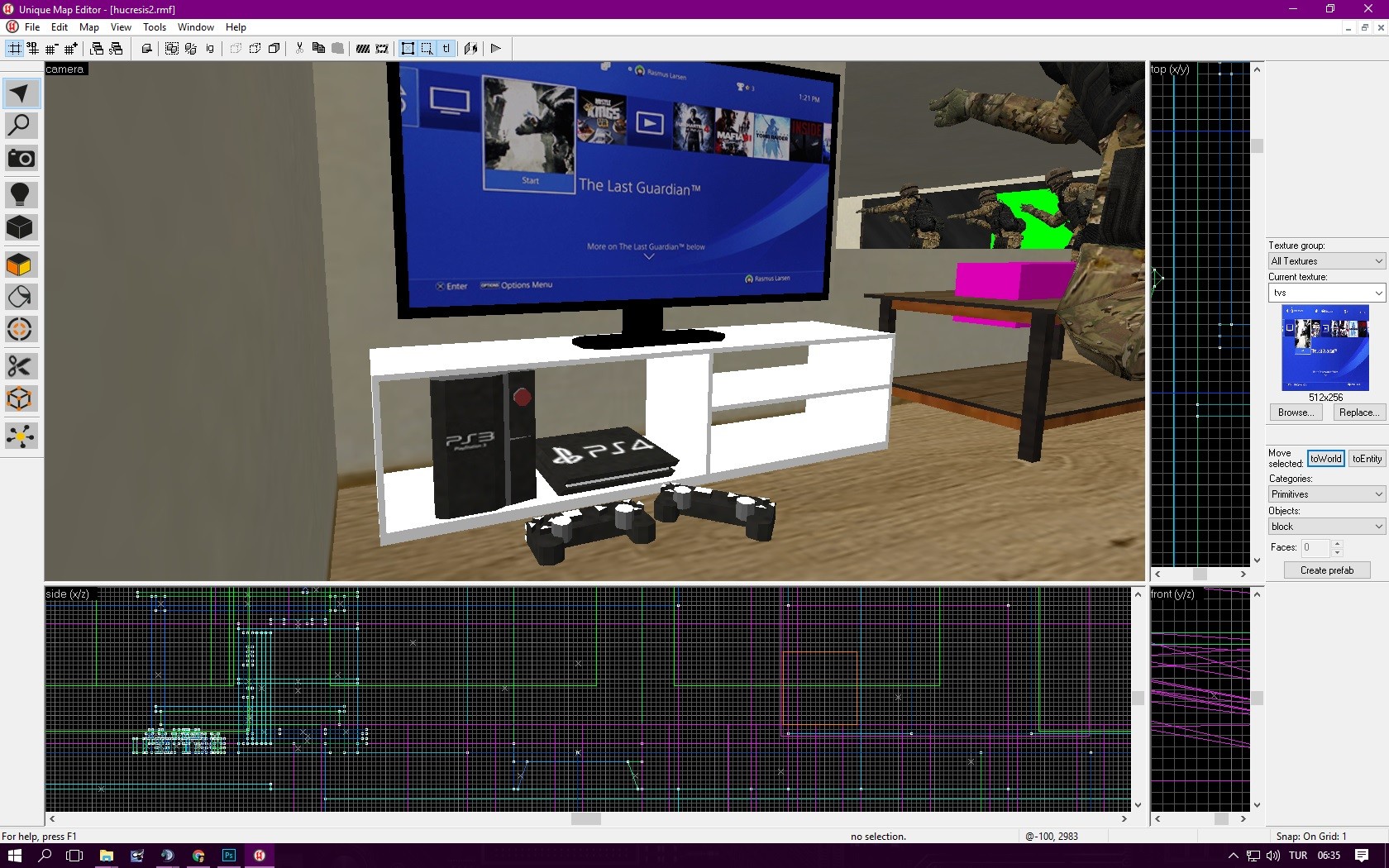Viewport: 1389px width, 868px height.
Task: Choose the Apply Decals target tool
Action: 20,330
